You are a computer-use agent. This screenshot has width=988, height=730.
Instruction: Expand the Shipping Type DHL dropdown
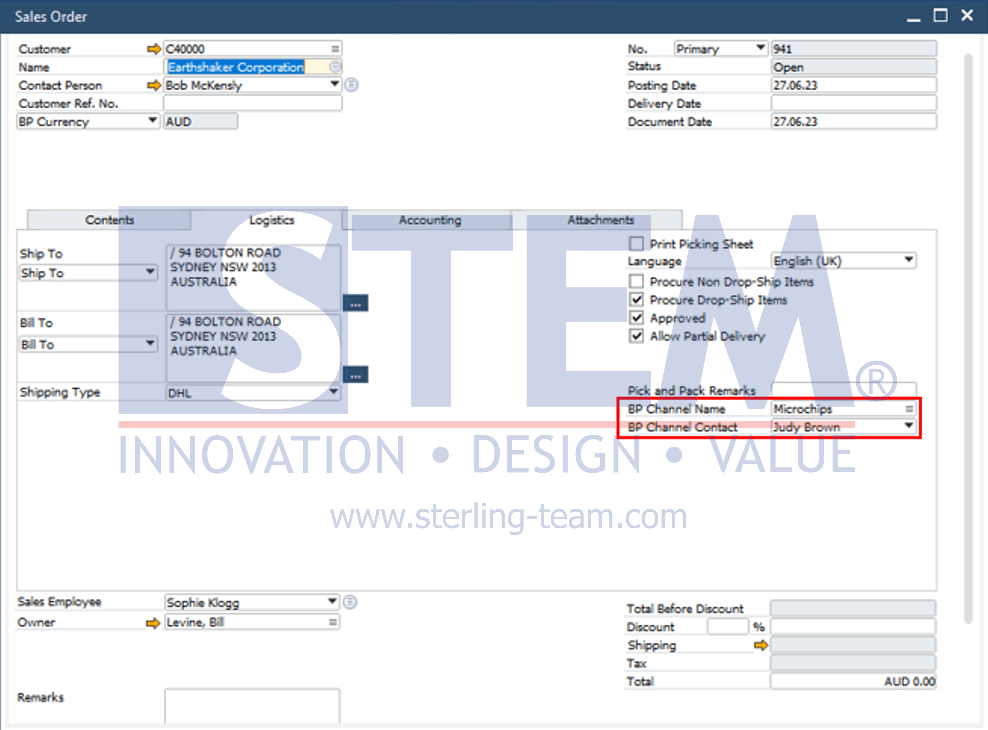[333, 392]
